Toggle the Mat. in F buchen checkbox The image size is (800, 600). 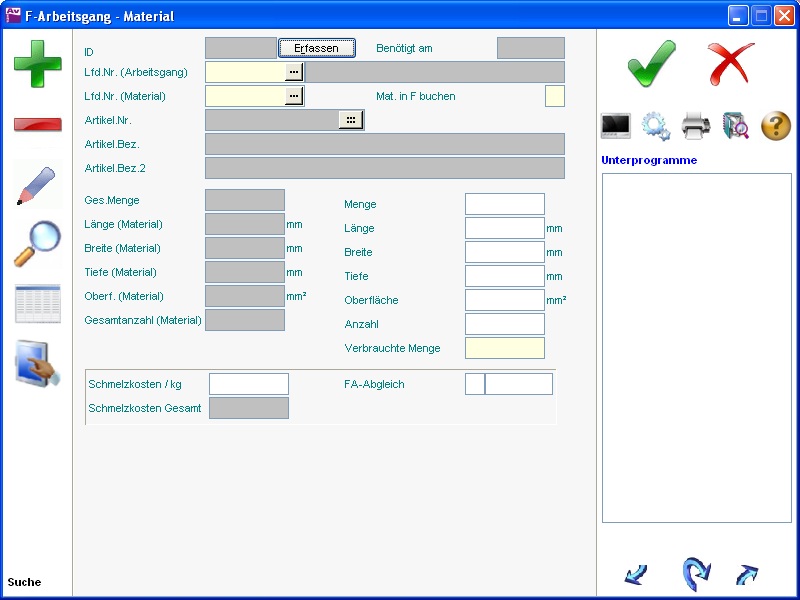coord(555,96)
